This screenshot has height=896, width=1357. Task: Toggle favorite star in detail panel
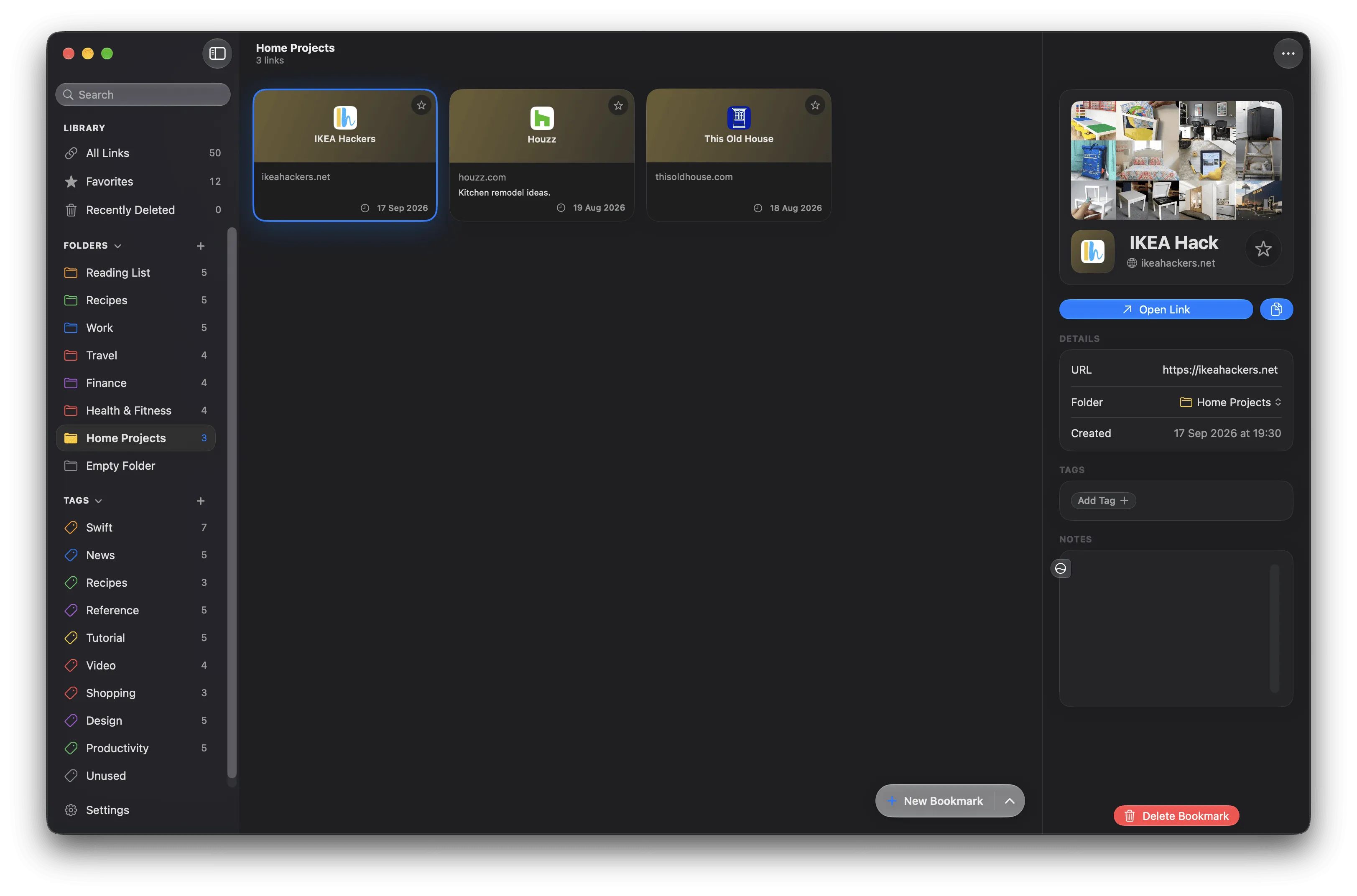click(1263, 249)
